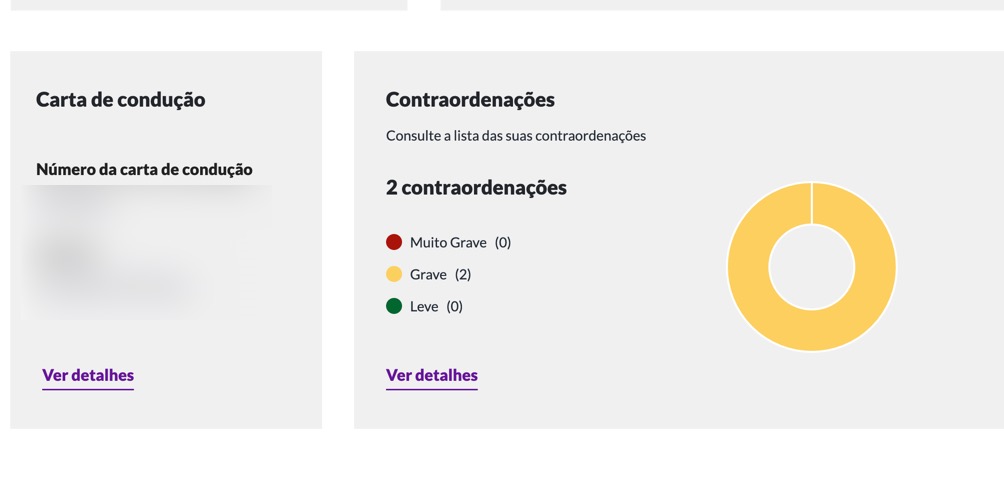The height and width of the screenshot is (477, 1004).
Task: Click the empty center of the donut chart
Action: 811,267
